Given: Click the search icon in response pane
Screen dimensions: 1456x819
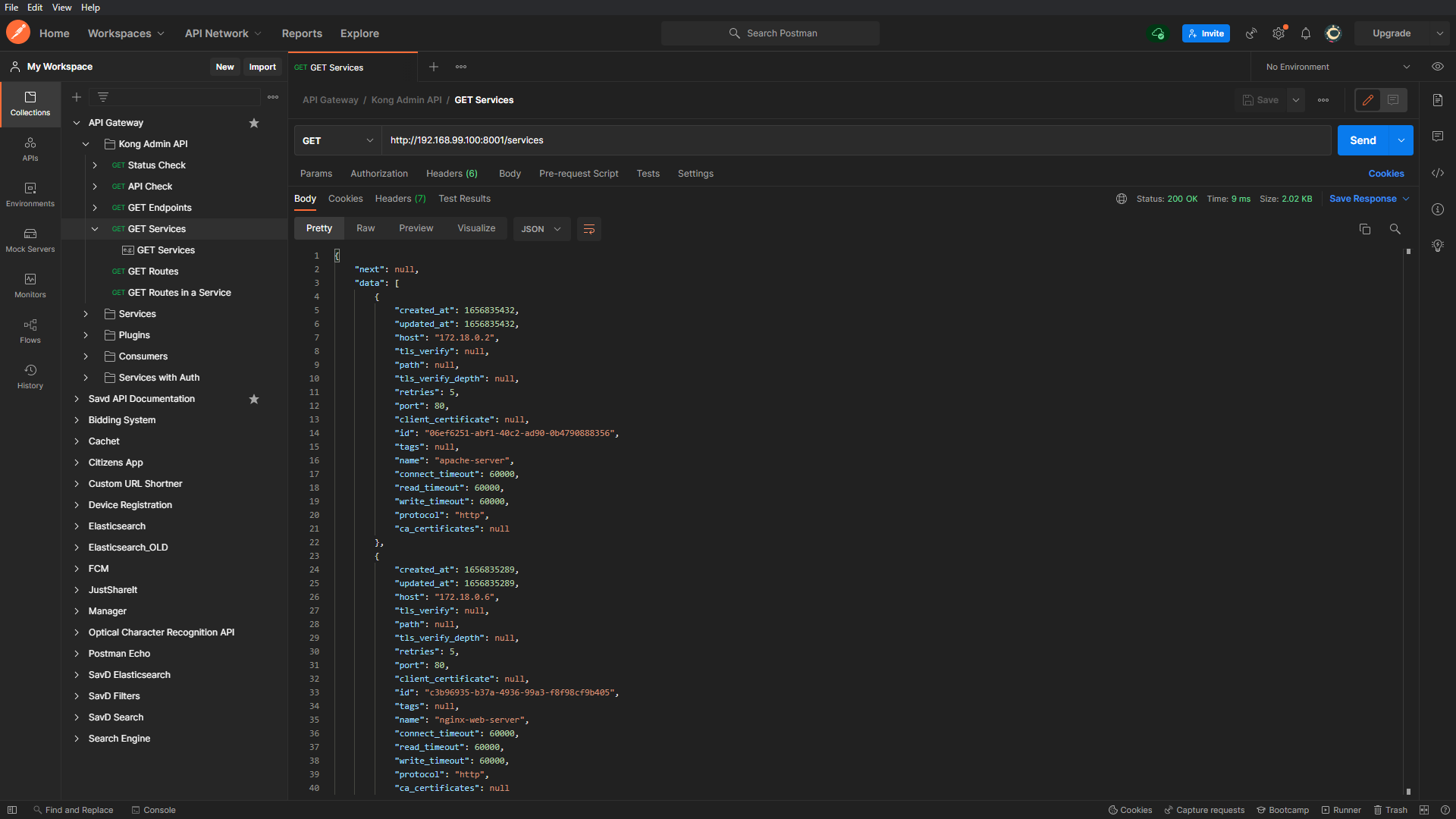Looking at the screenshot, I should coord(1395,229).
